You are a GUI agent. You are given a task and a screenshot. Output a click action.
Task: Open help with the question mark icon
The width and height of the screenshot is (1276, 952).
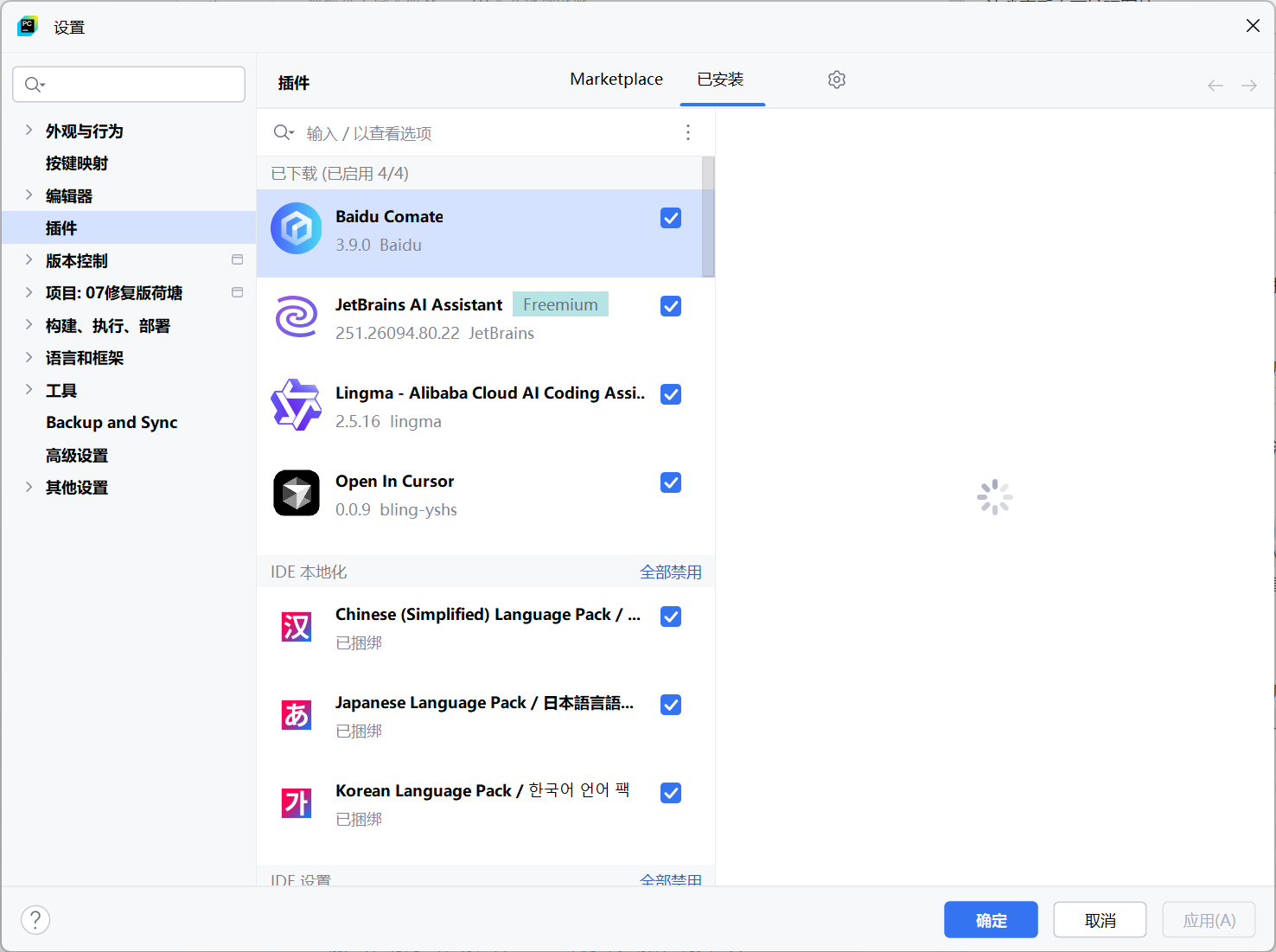(x=35, y=920)
